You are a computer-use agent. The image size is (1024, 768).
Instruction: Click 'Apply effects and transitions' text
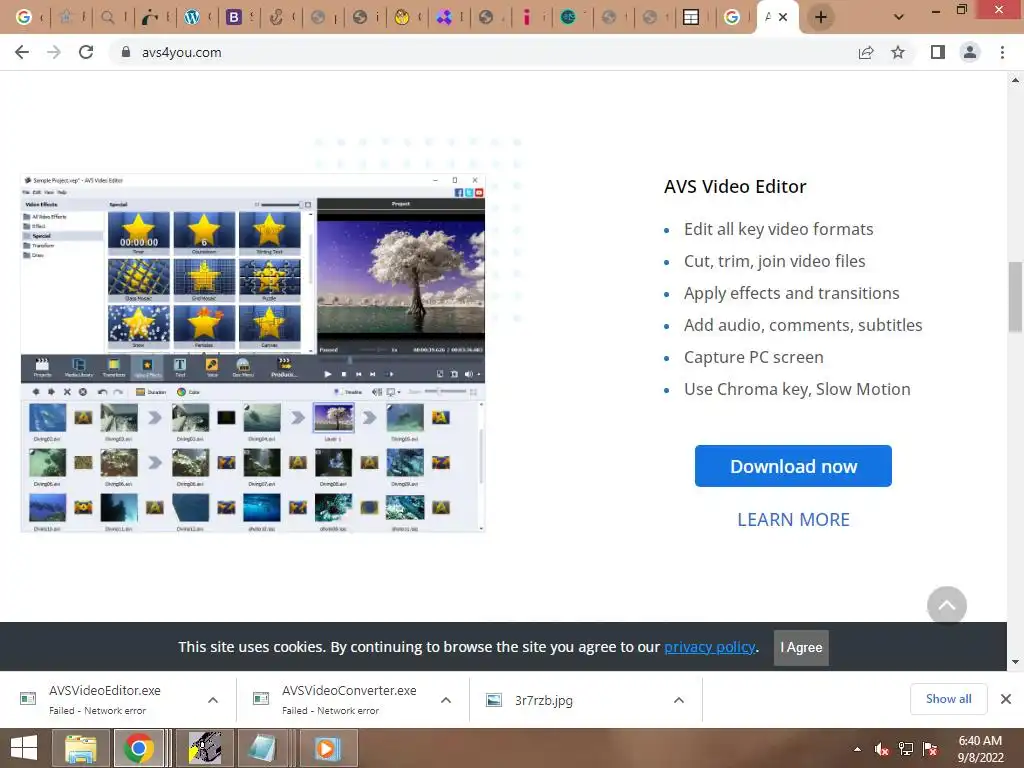(792, 293)
